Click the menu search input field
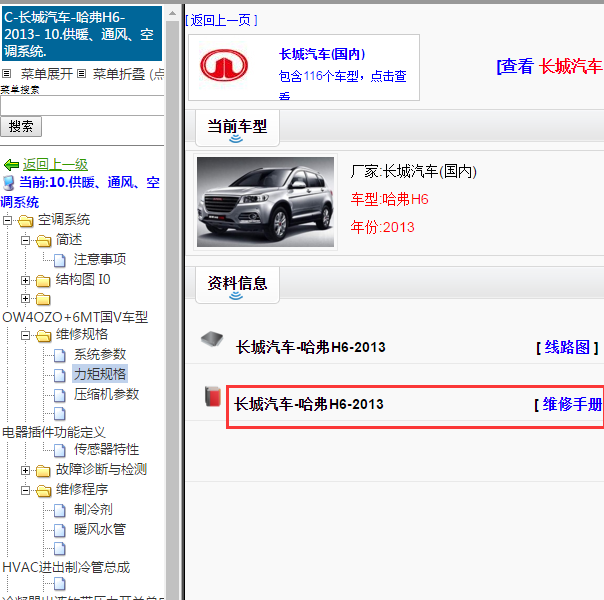 [x=82, y=106]
